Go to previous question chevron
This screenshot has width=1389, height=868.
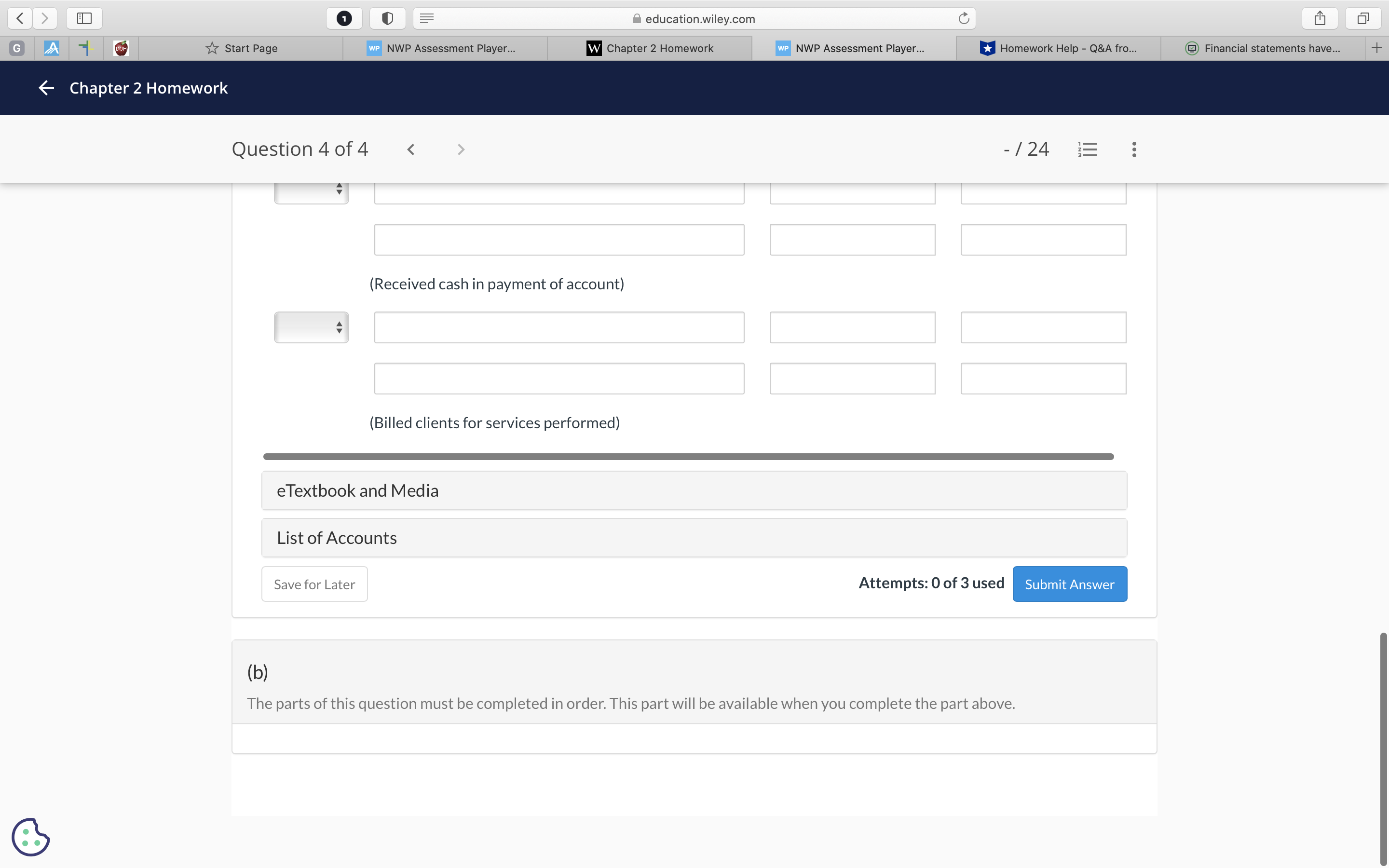tap(411, 150)
